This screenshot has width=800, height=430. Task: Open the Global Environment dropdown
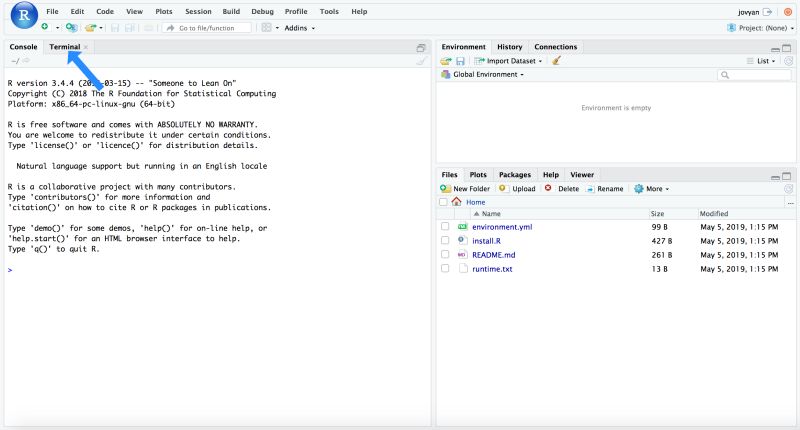pos(482,74)
